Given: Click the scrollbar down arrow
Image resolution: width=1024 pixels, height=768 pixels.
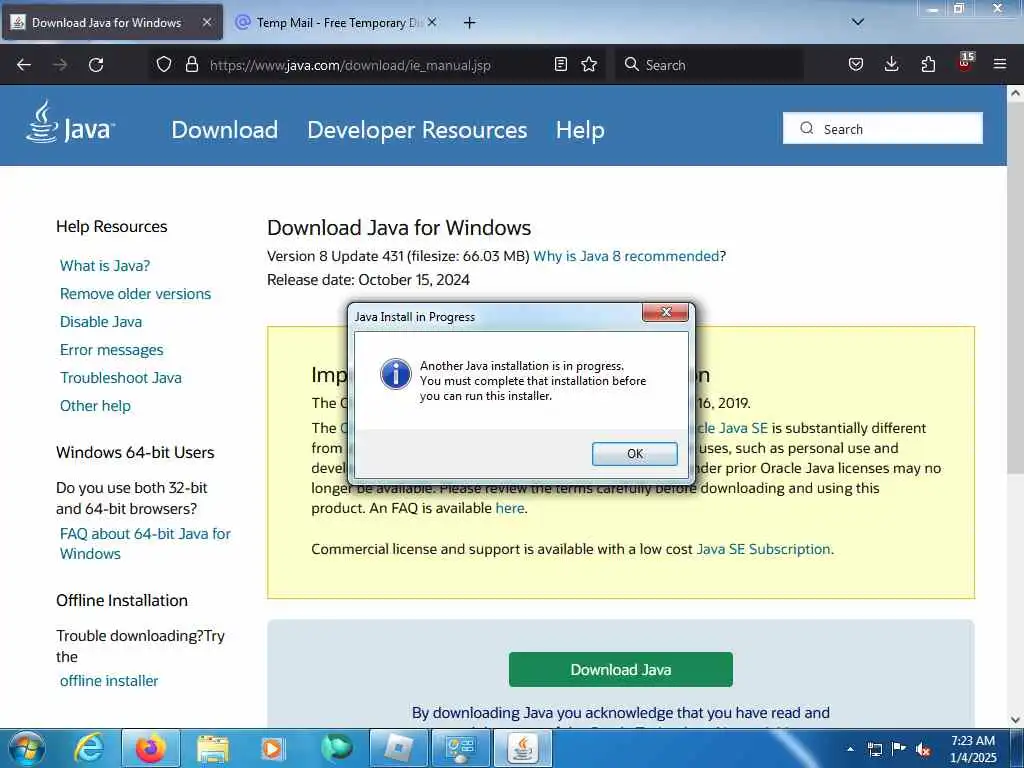Looking at the screenshot, I should tap(1015, 720).
